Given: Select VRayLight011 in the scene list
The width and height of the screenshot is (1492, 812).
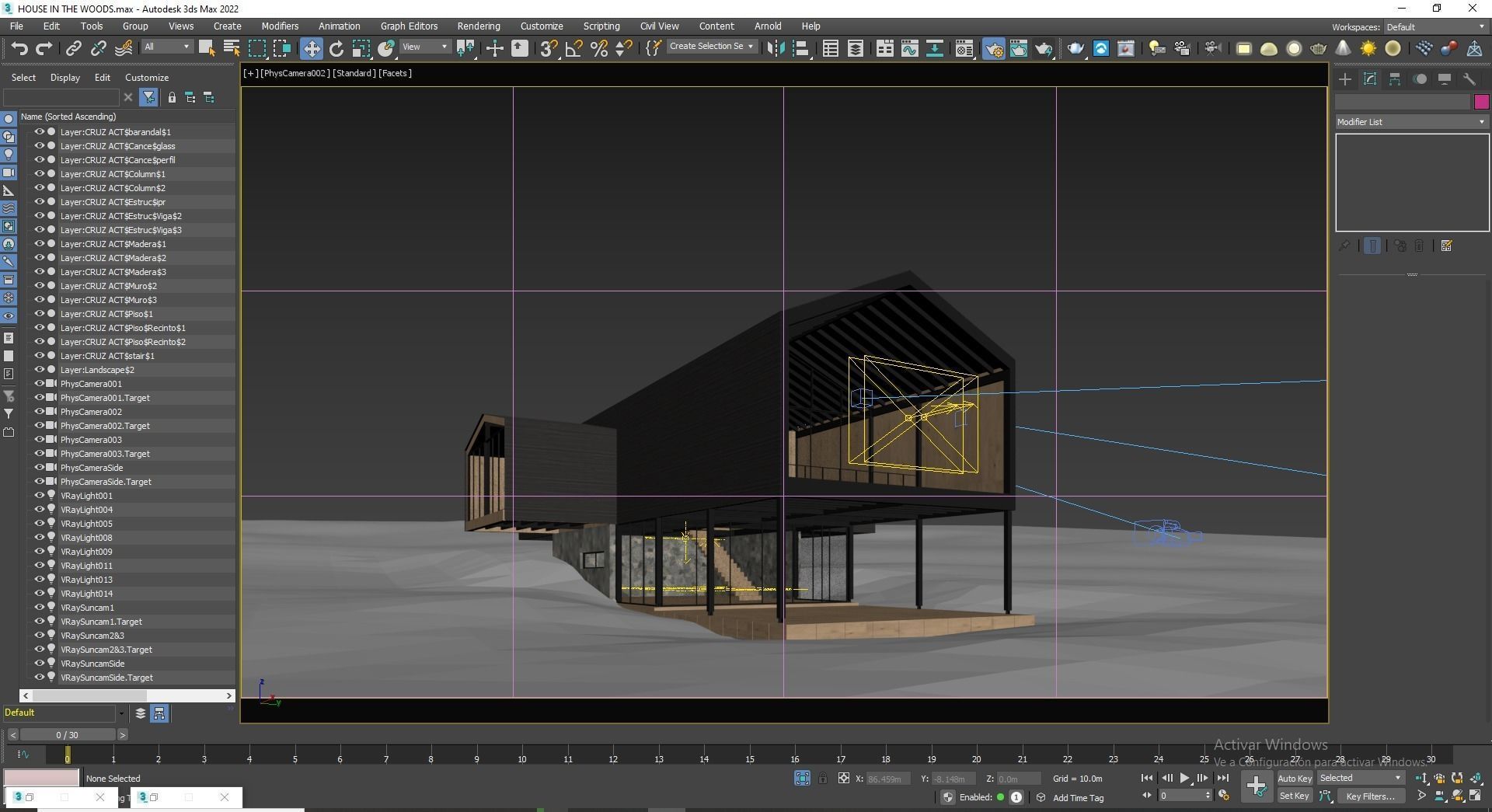Looking at the screenshot, I should [x=86, y=565].
